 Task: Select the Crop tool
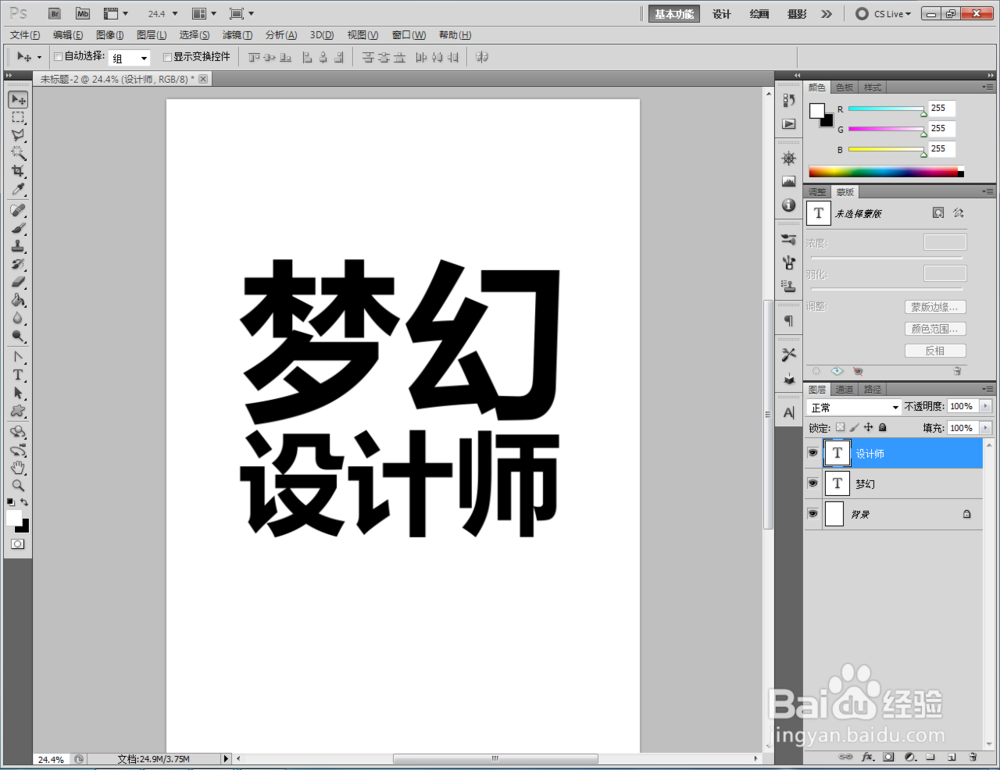click(x=18, y=171)
